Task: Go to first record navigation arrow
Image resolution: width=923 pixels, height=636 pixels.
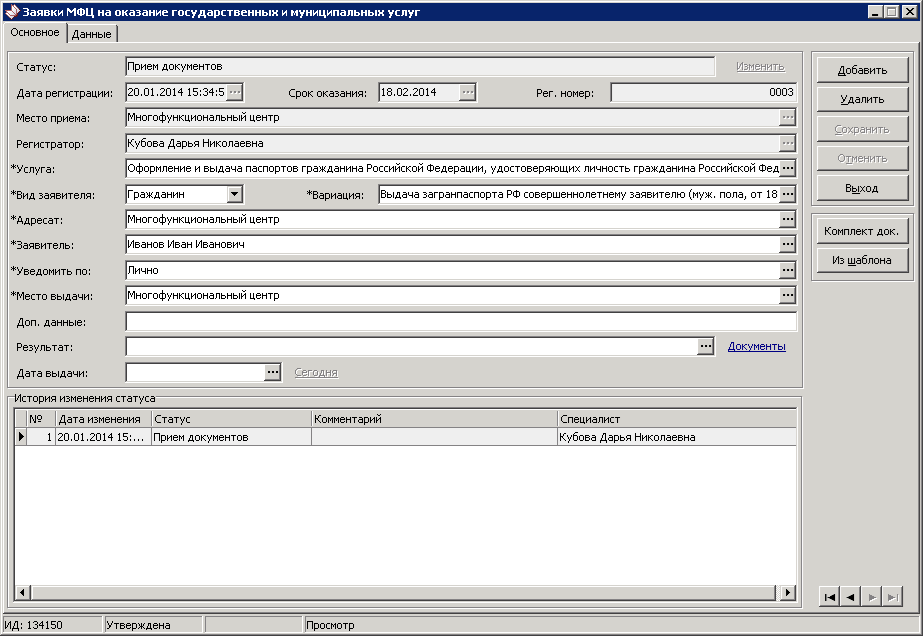Action: click(829, 596)
